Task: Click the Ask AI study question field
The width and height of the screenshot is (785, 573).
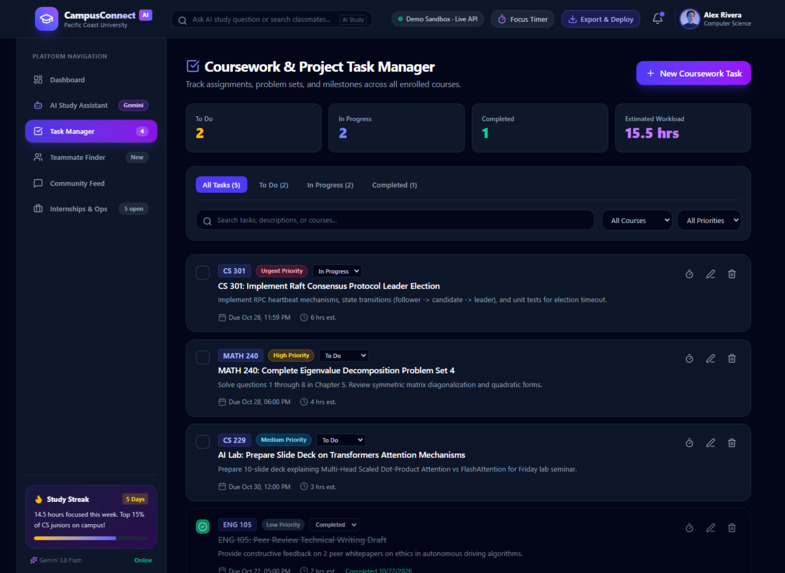Action: click(x=272, y=20)
